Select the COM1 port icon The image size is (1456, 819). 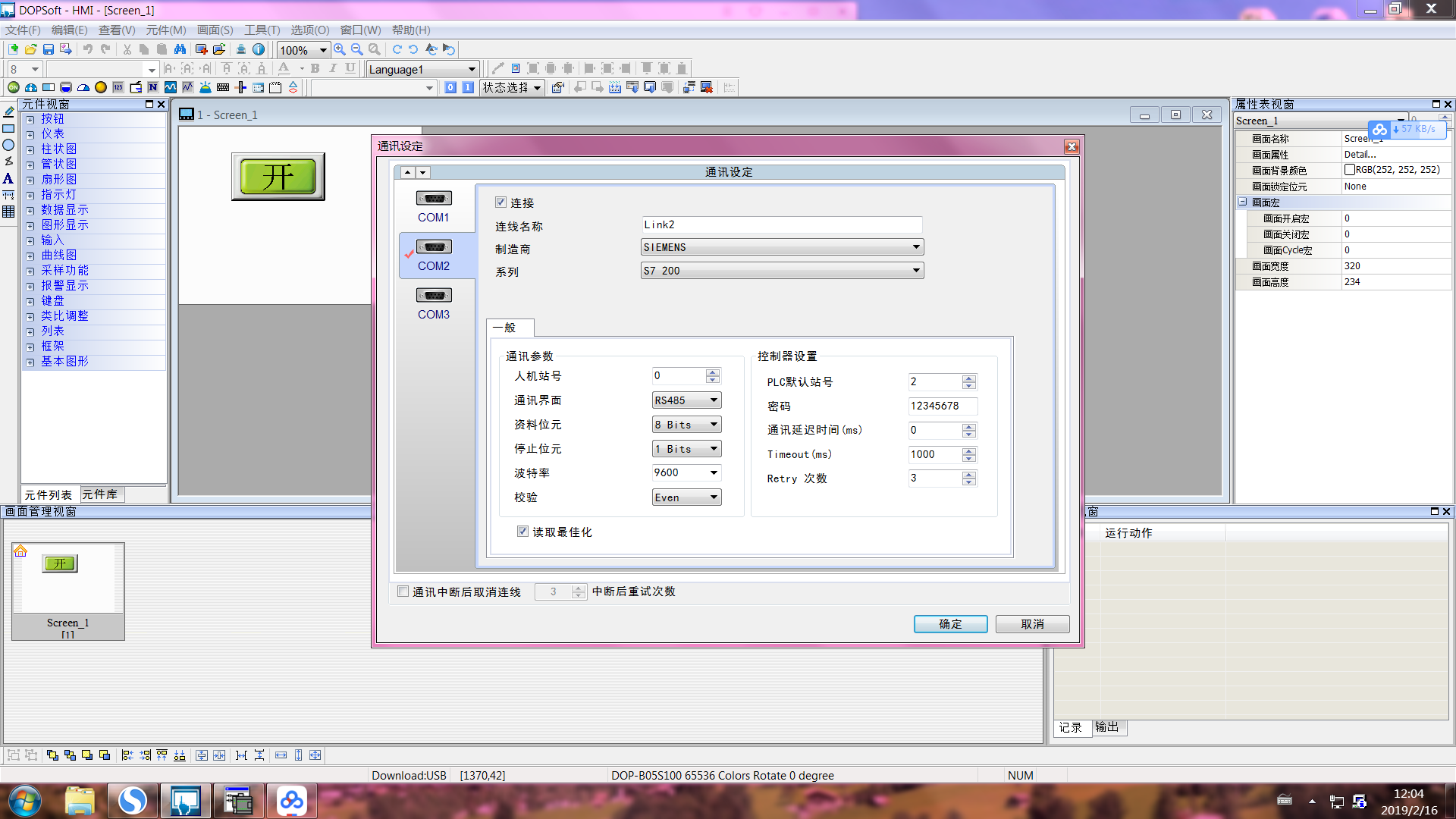tap(434, 199)
